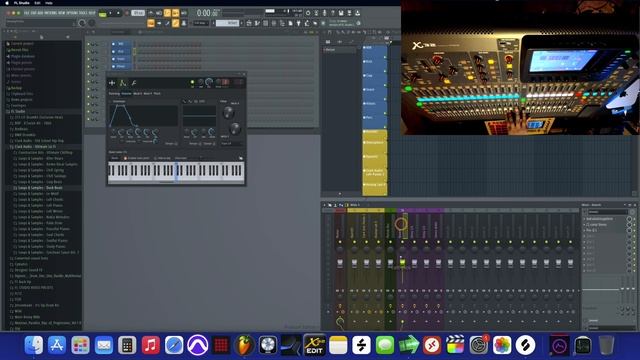Select the 808 channel button in channel rack
Viewport: 640px width, 360px height.
[x=121, y=44]
